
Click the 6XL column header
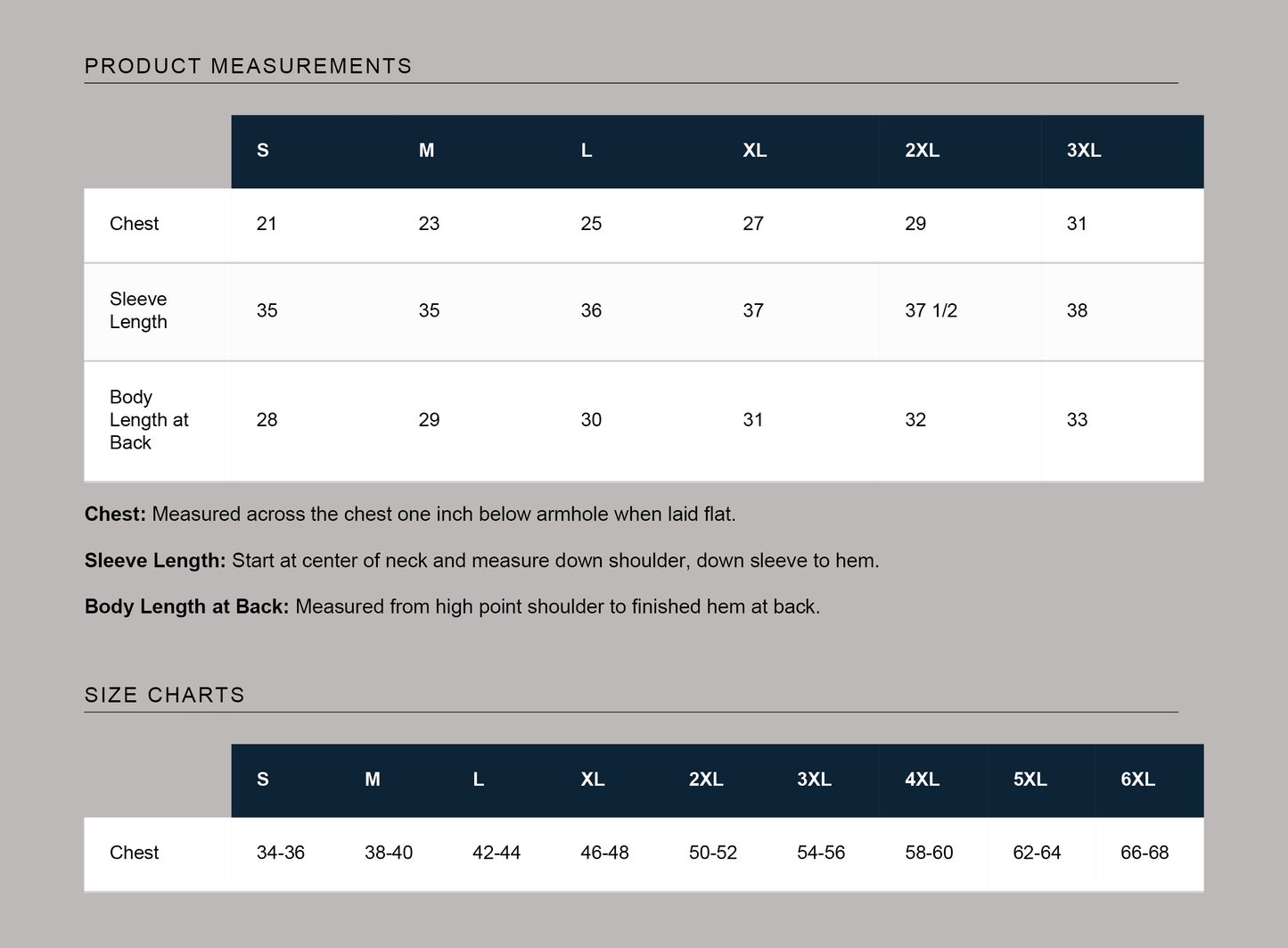point(1137,779)
